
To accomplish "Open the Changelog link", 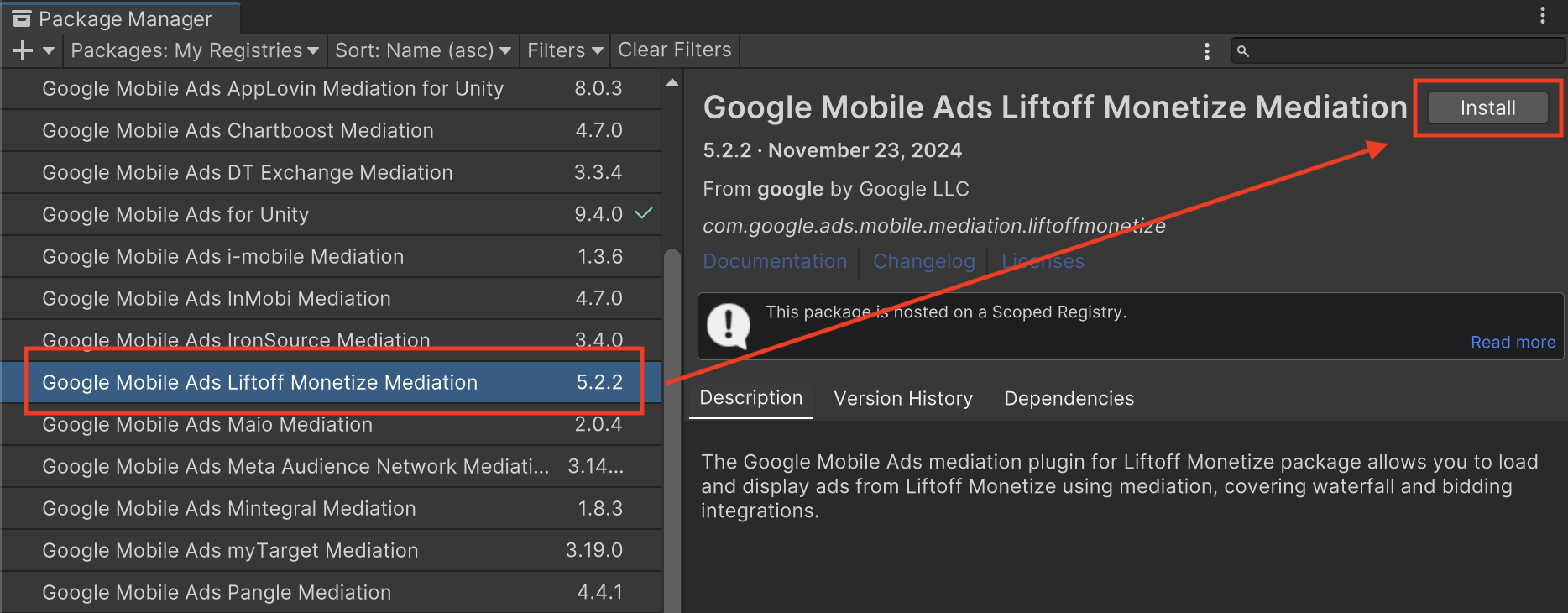I will [x=923, y=262].
